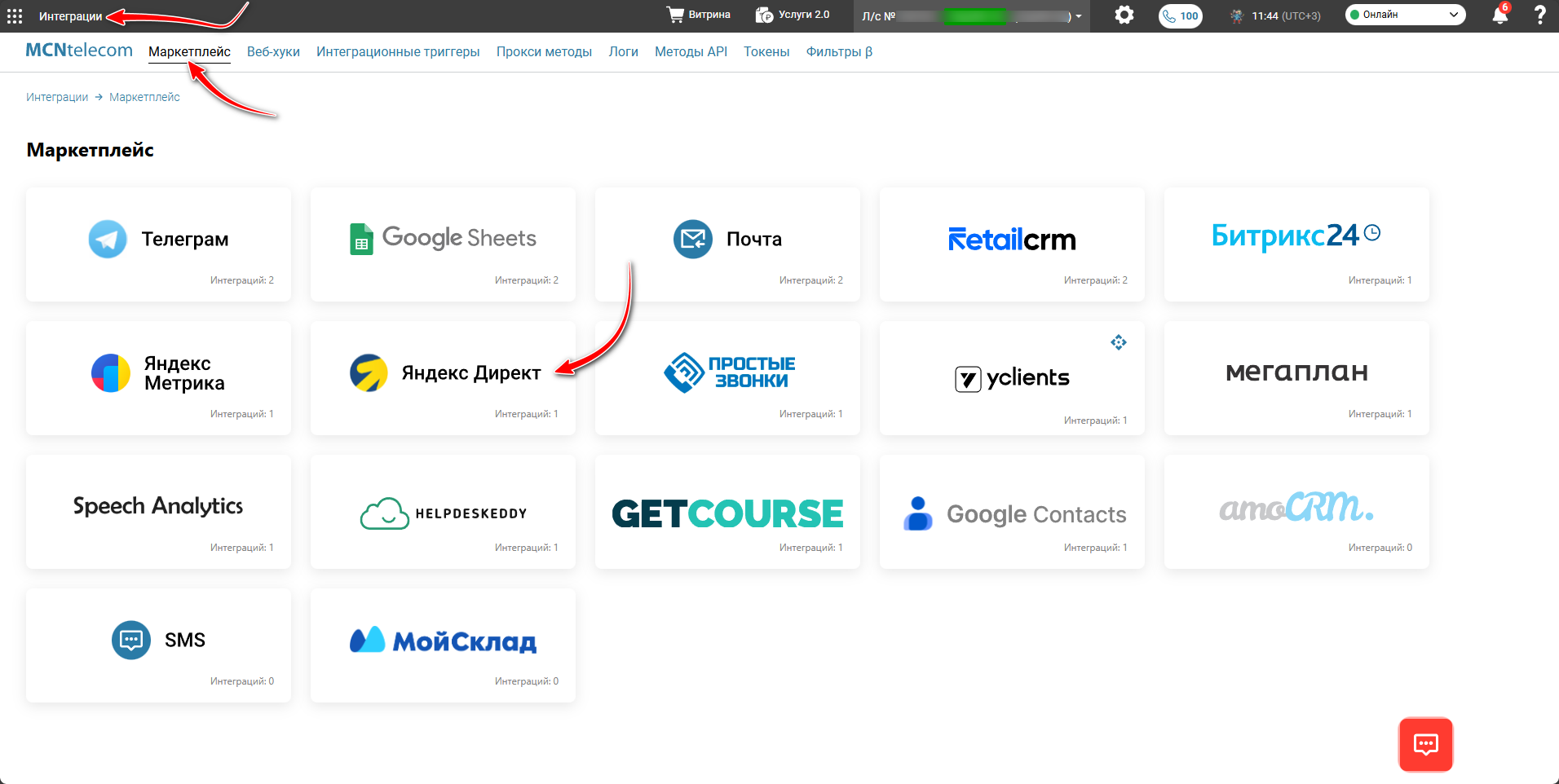The height and width of the screenshot is (784, 1559).
Task: Open the amoCRM integration card
Action: point(1296,512)
